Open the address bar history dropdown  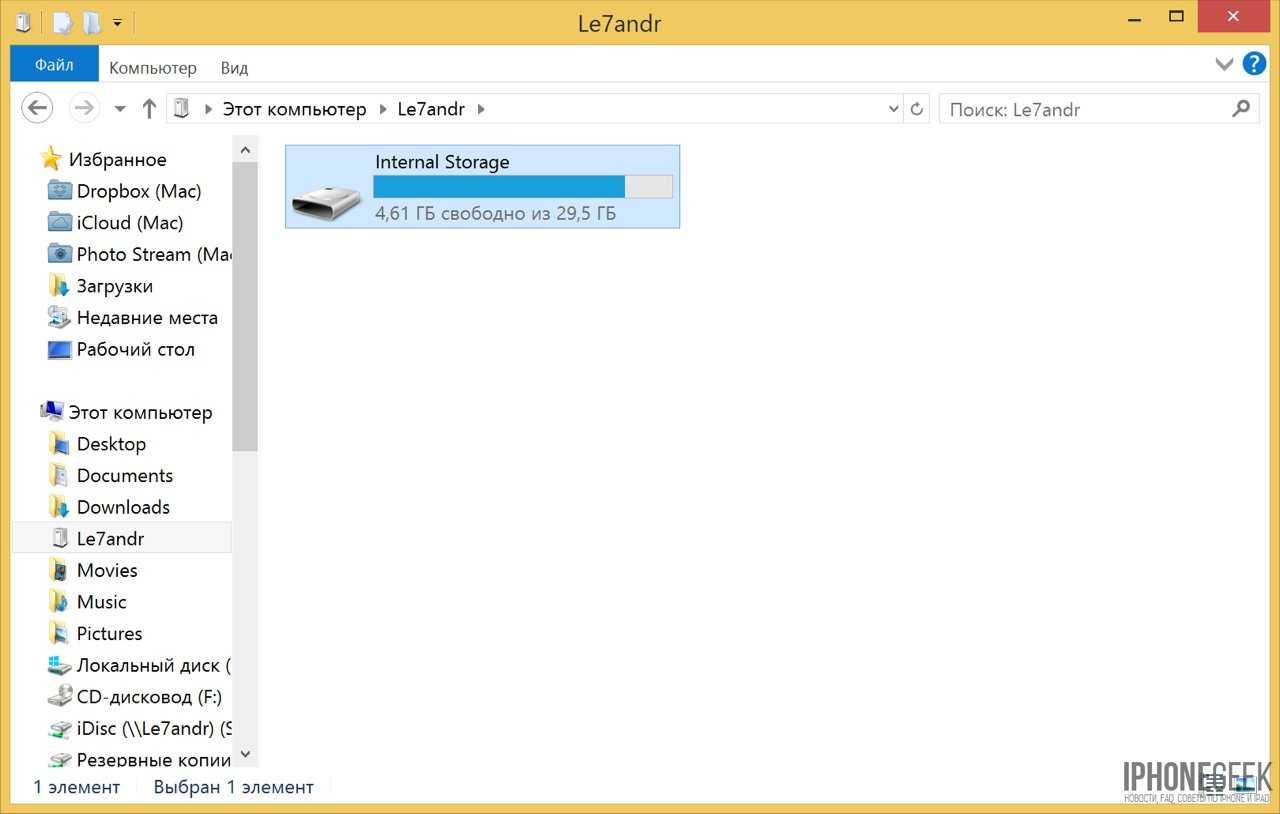[x=894, y=109]
